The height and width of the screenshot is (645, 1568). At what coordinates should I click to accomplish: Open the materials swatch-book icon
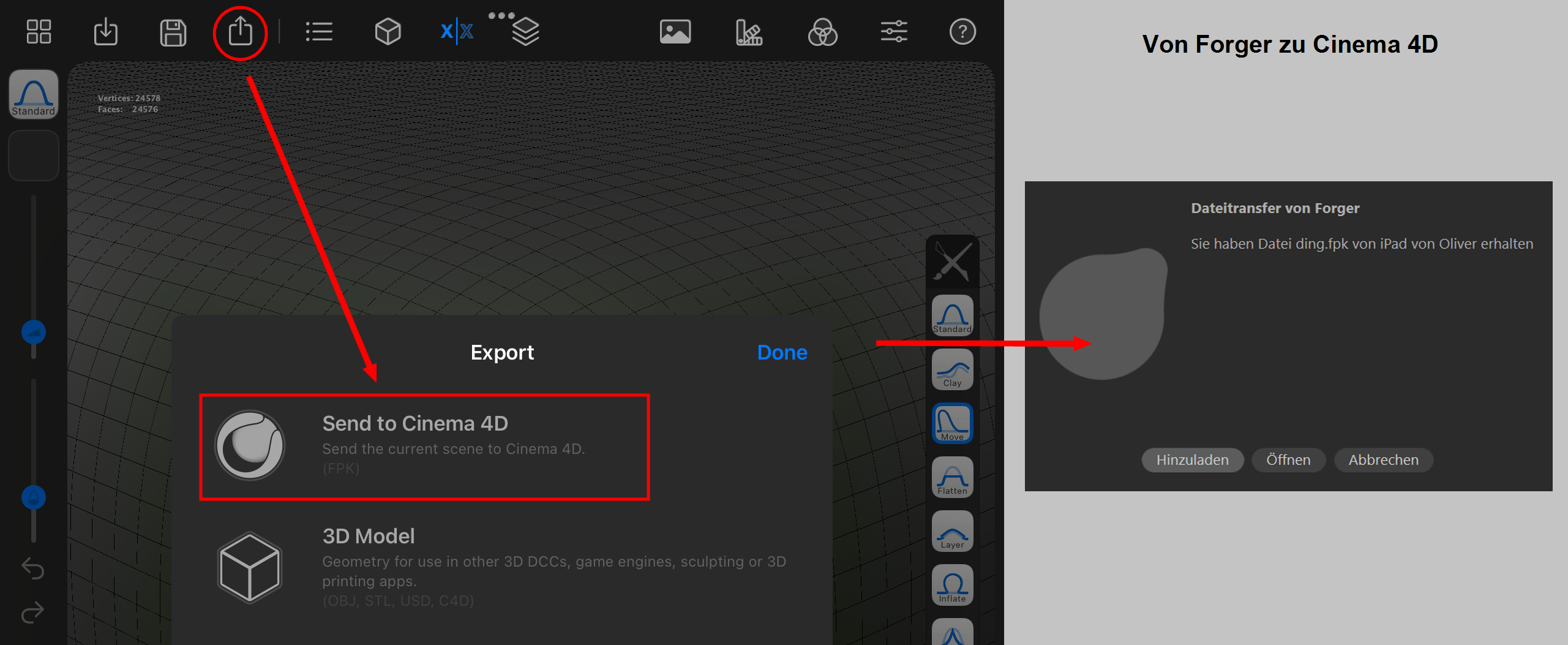[749, 32]
